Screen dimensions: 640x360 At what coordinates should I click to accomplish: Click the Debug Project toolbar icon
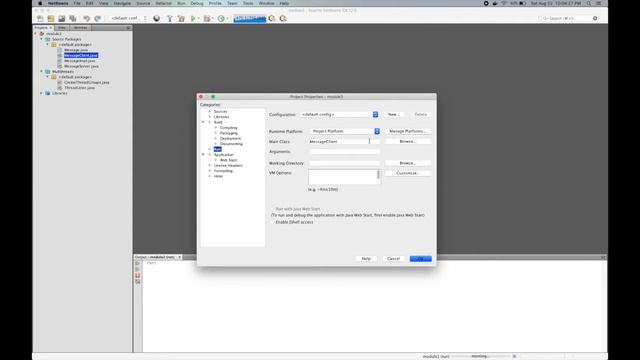pos(207,18)
